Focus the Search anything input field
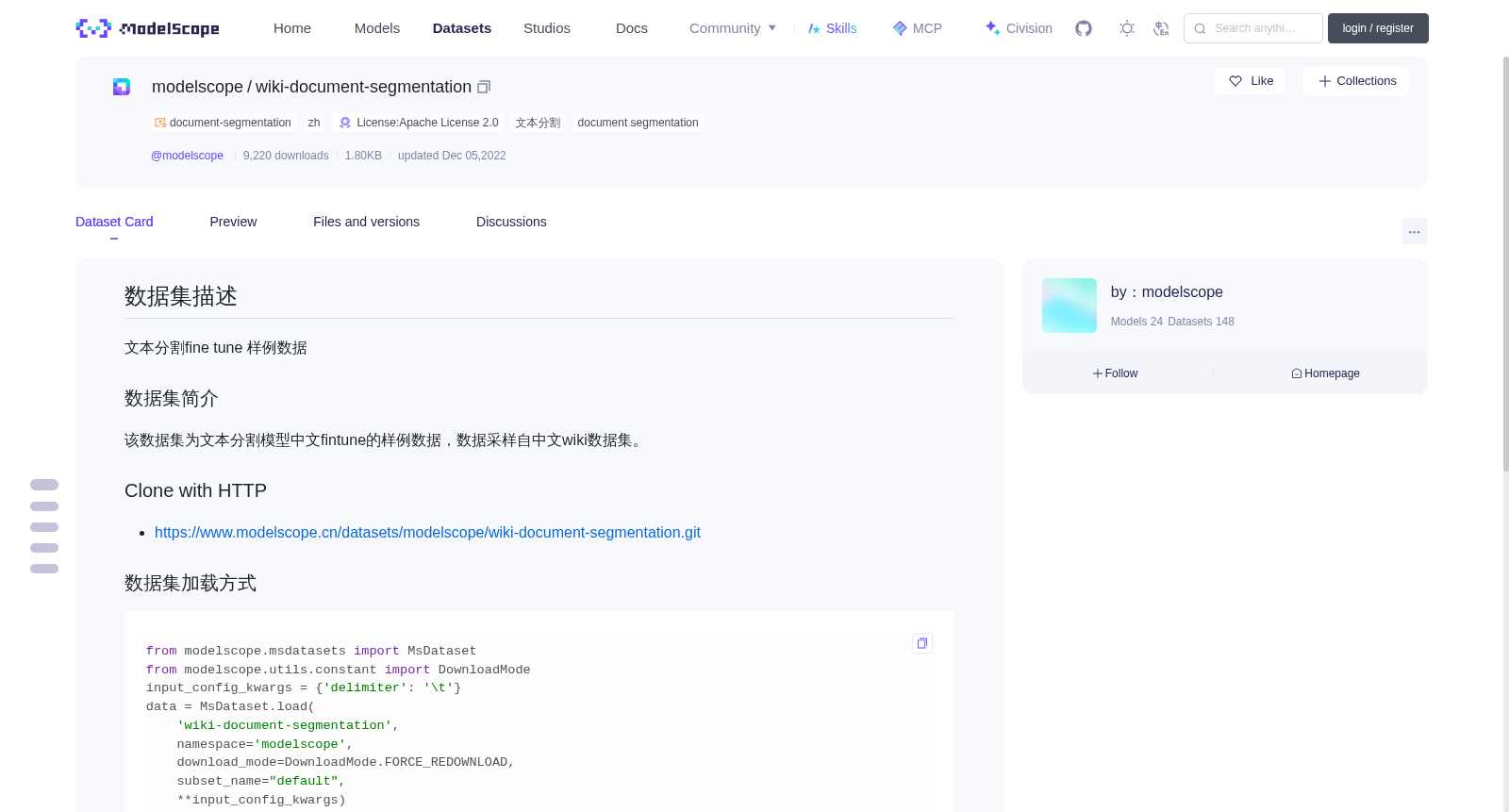 coord(1253,28)
